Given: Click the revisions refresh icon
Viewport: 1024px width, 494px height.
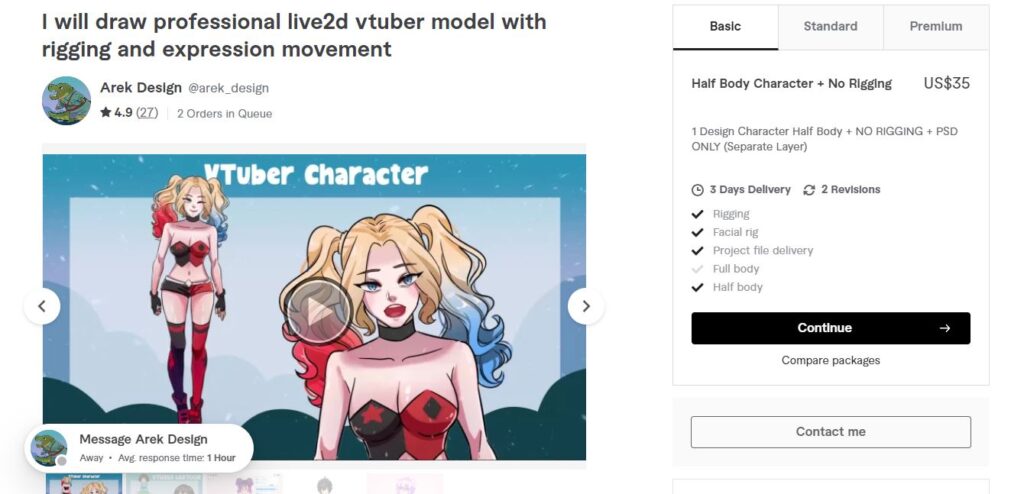Looking at the screenshot, I should (x=809, y=190).
